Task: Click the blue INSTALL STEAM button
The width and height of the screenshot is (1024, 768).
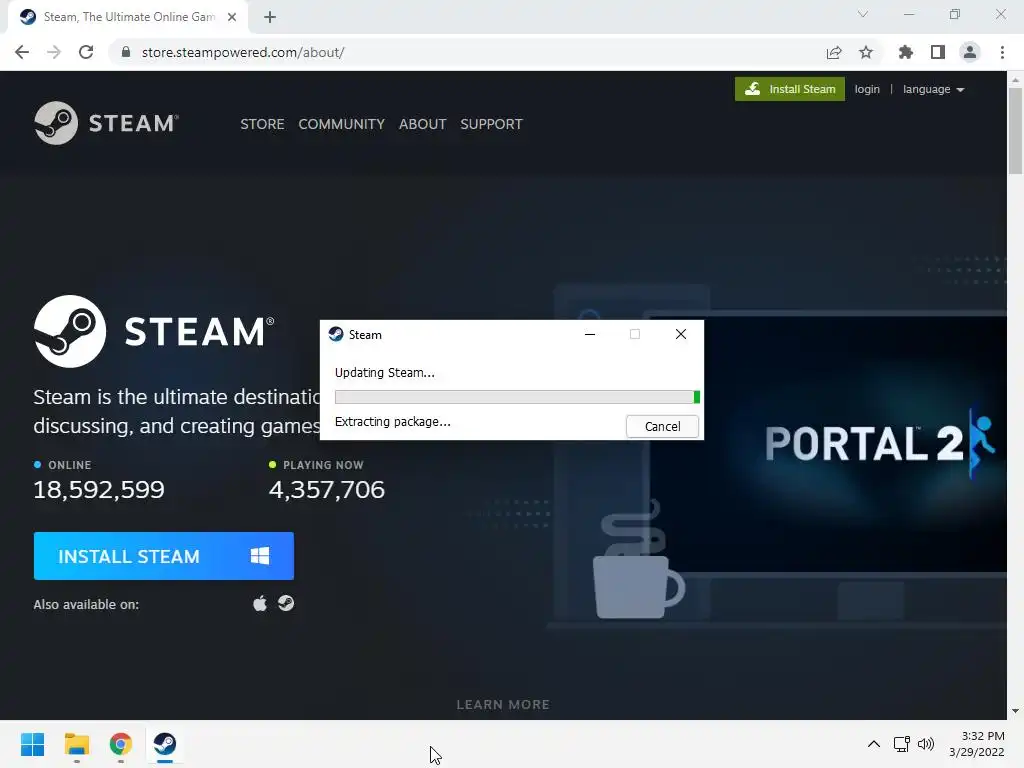Action: pyautogui.click(x=163, y=556)
